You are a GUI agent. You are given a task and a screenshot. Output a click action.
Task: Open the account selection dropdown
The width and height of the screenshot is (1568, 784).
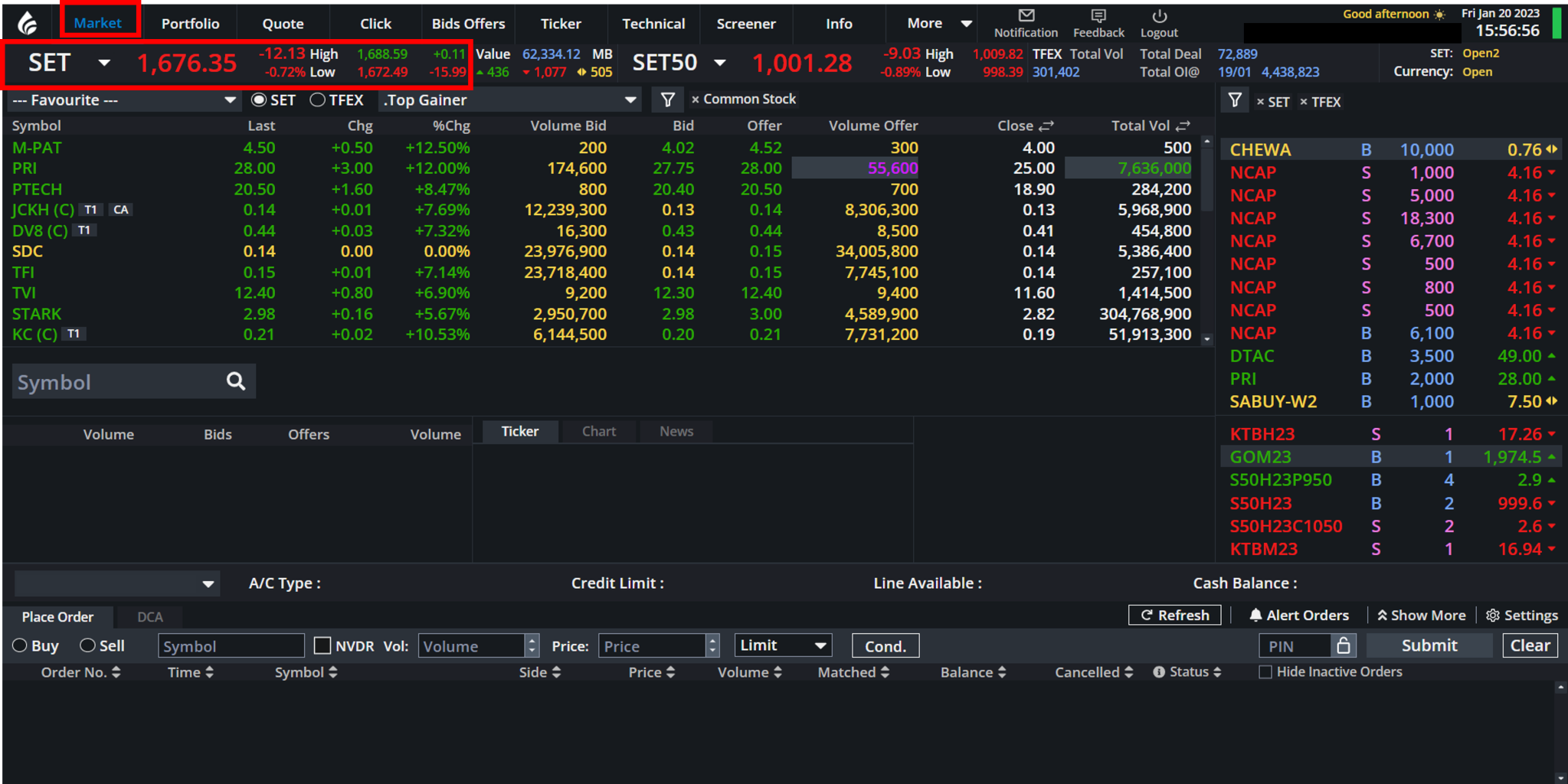tap(117, 583)
